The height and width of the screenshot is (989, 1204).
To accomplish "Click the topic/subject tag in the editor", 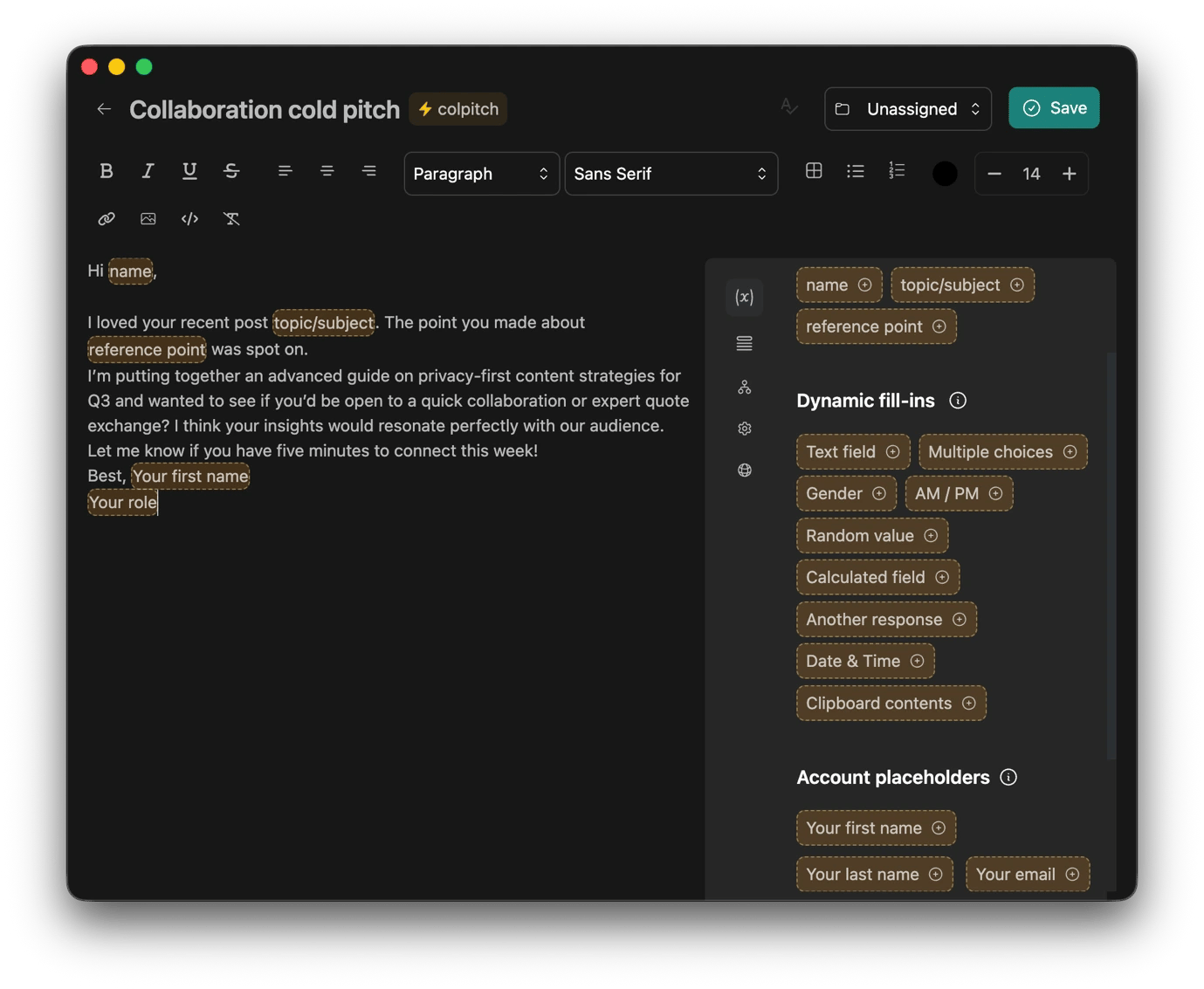I will tap(324, 323).
